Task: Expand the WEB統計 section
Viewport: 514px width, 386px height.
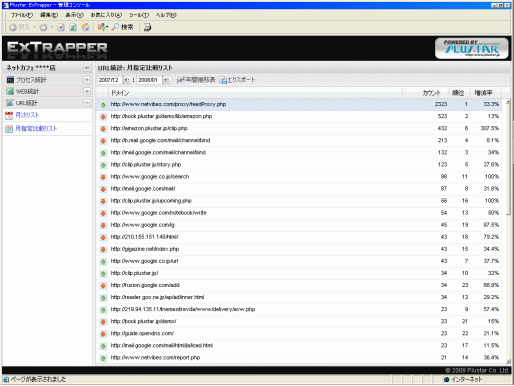Action: pyautogui.click(x=87, y=91)
